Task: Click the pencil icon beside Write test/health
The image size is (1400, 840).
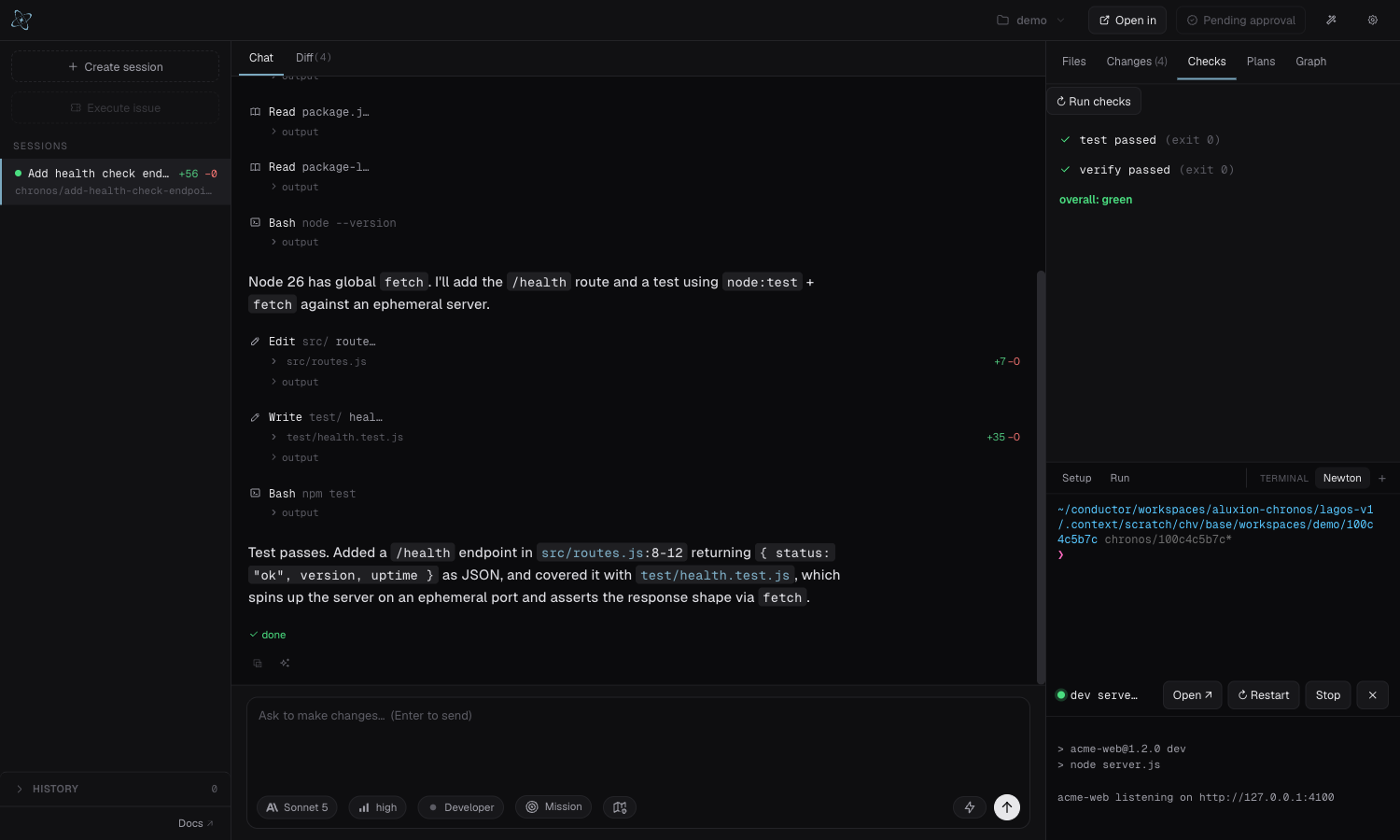Action: coord(255,417)
